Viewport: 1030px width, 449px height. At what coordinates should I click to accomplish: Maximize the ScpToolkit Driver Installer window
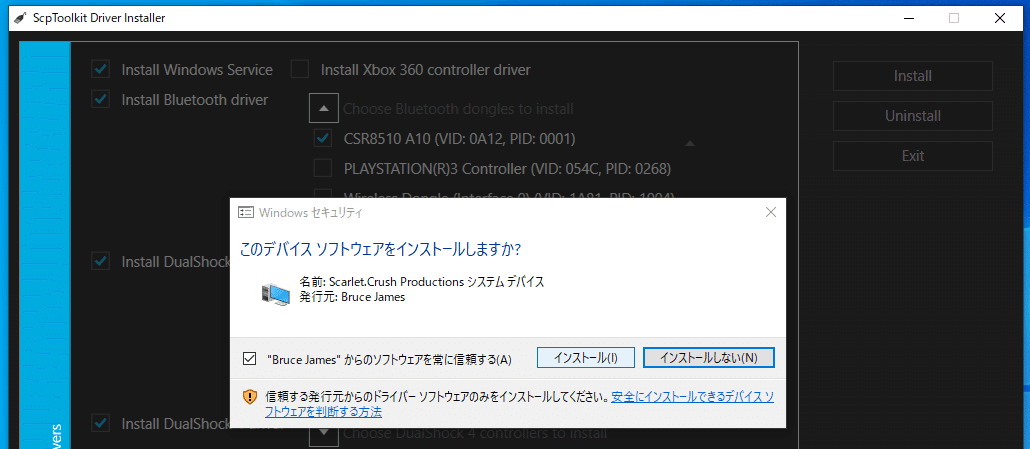coord(954,18)
